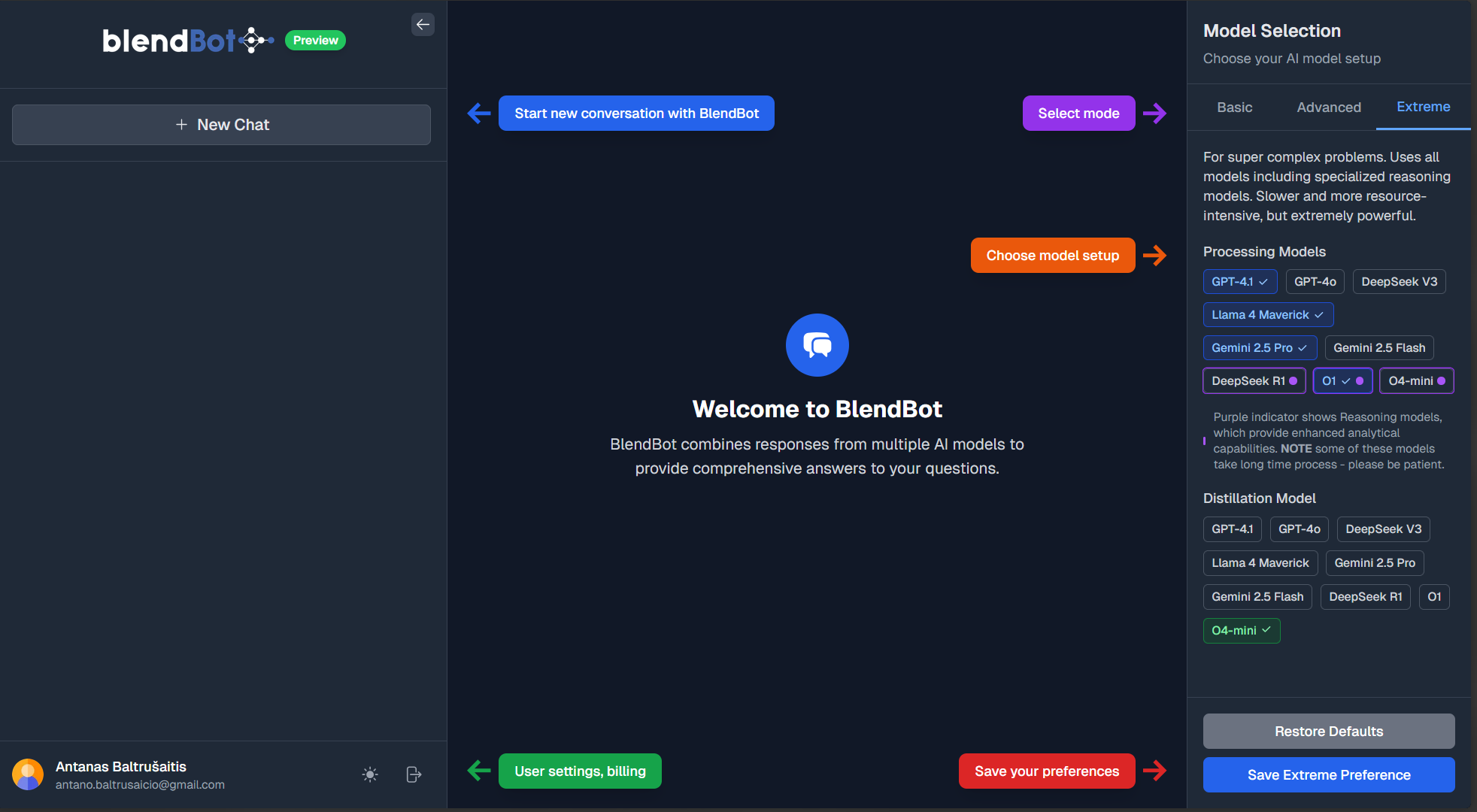Start a New Chat

221,125
